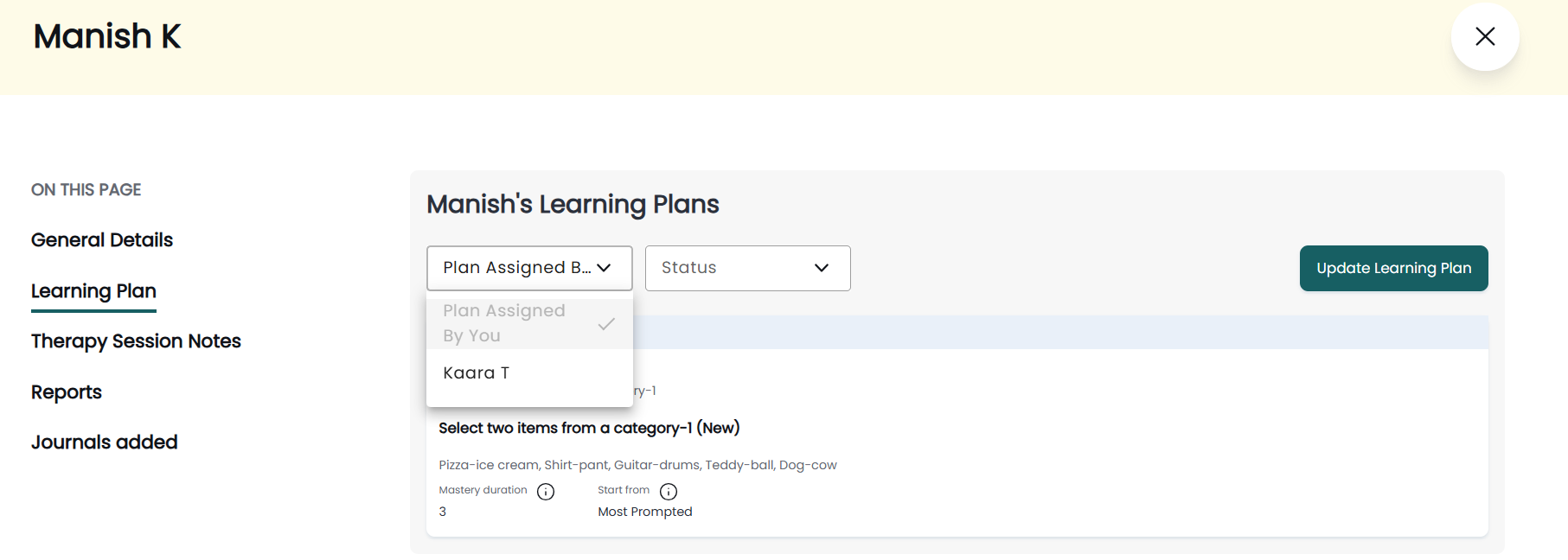The width and height of the screenshot is (1568, 560).
Task: Click the Start from info icon
Action: [669, 492]
